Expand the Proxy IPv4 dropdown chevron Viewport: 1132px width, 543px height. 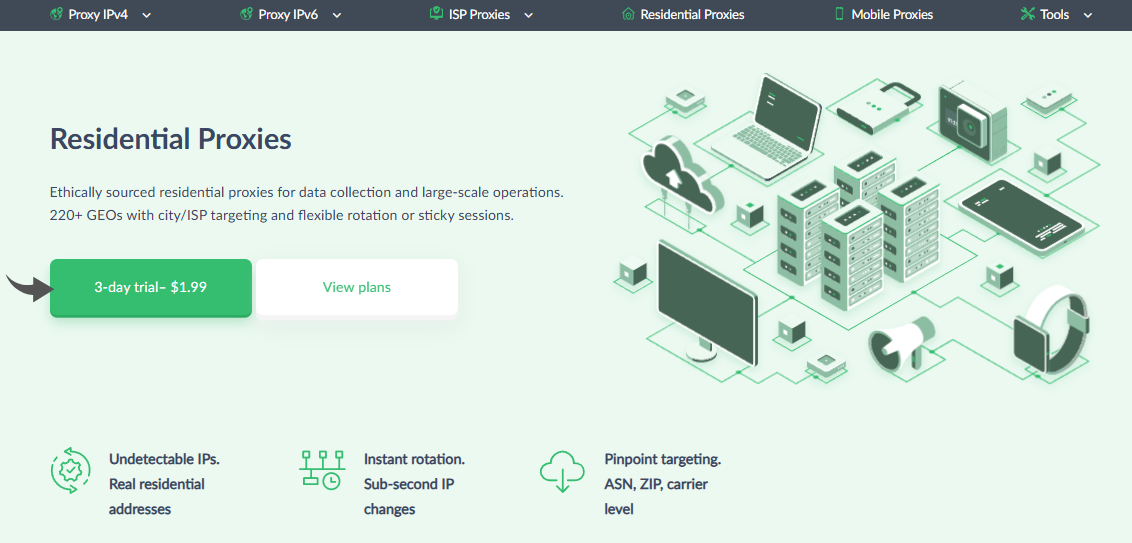point(147,15)
